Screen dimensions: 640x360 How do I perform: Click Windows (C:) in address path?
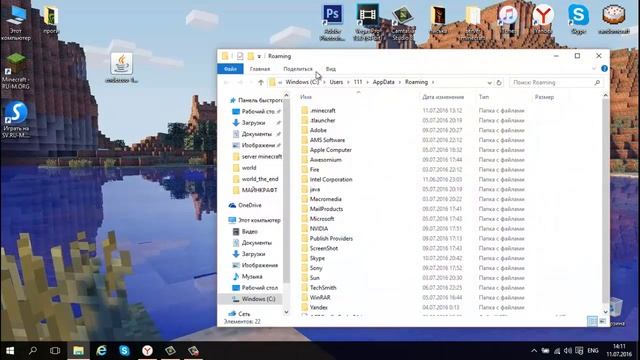click(302, 82)
